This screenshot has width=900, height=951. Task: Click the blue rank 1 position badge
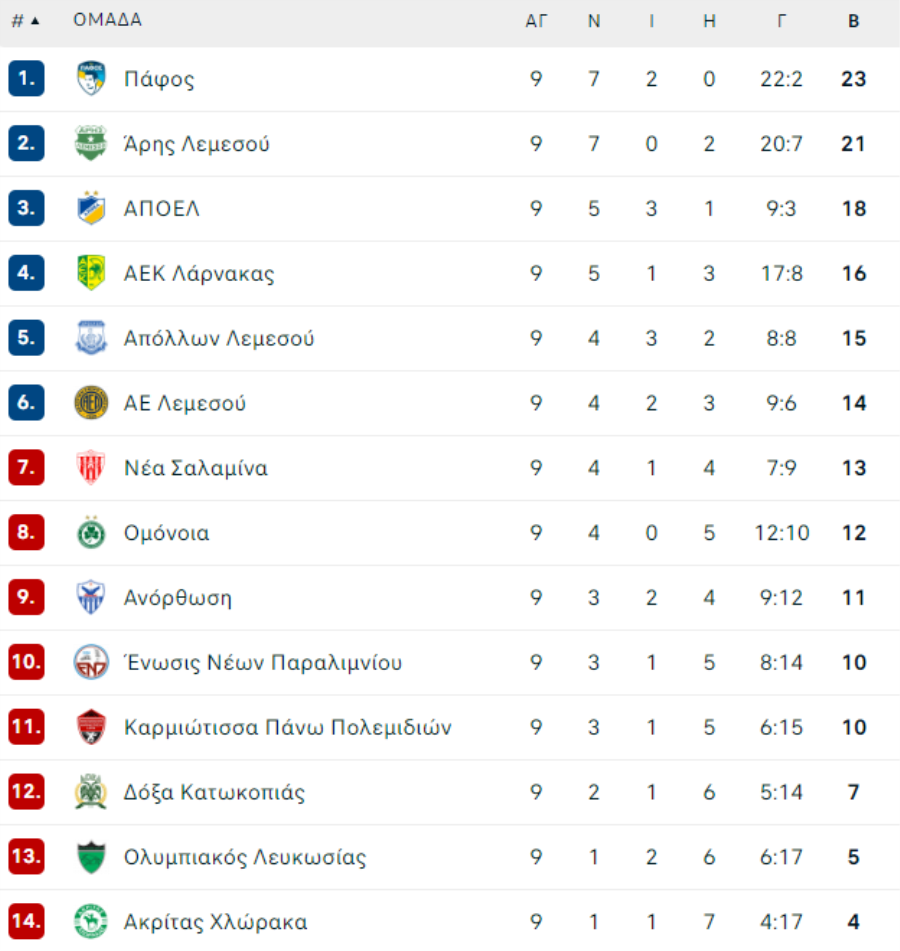coord(27,78)
